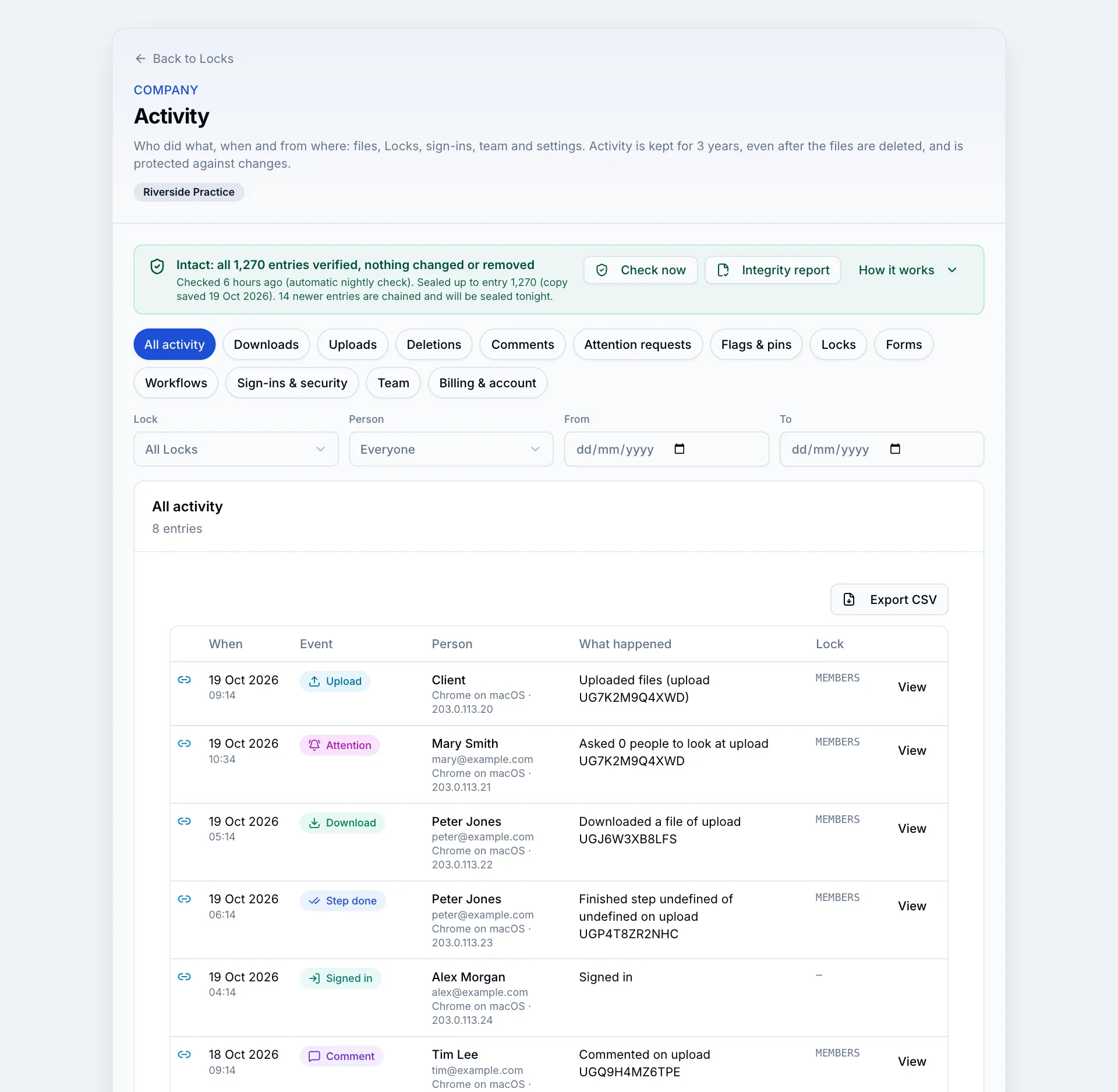Image resolution: width=1118 pixels, height=1092 pixels.
Task: Filter by Flags & pins
Action: pyautogui.click(x=756, y=344)
